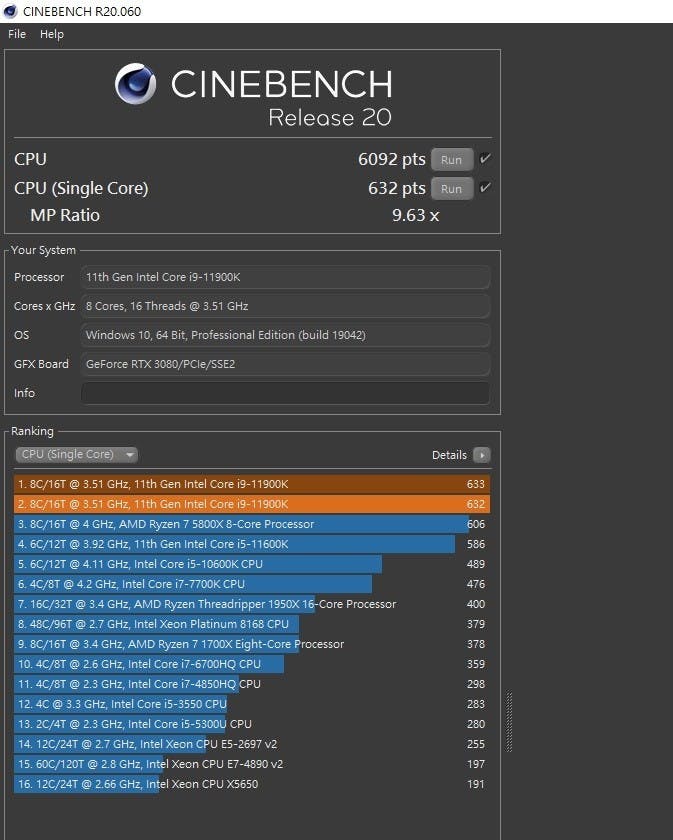This screenshot has width=673, height=840.
Task: Select ranking row 1 scoring 633
Action: [252, 484]
